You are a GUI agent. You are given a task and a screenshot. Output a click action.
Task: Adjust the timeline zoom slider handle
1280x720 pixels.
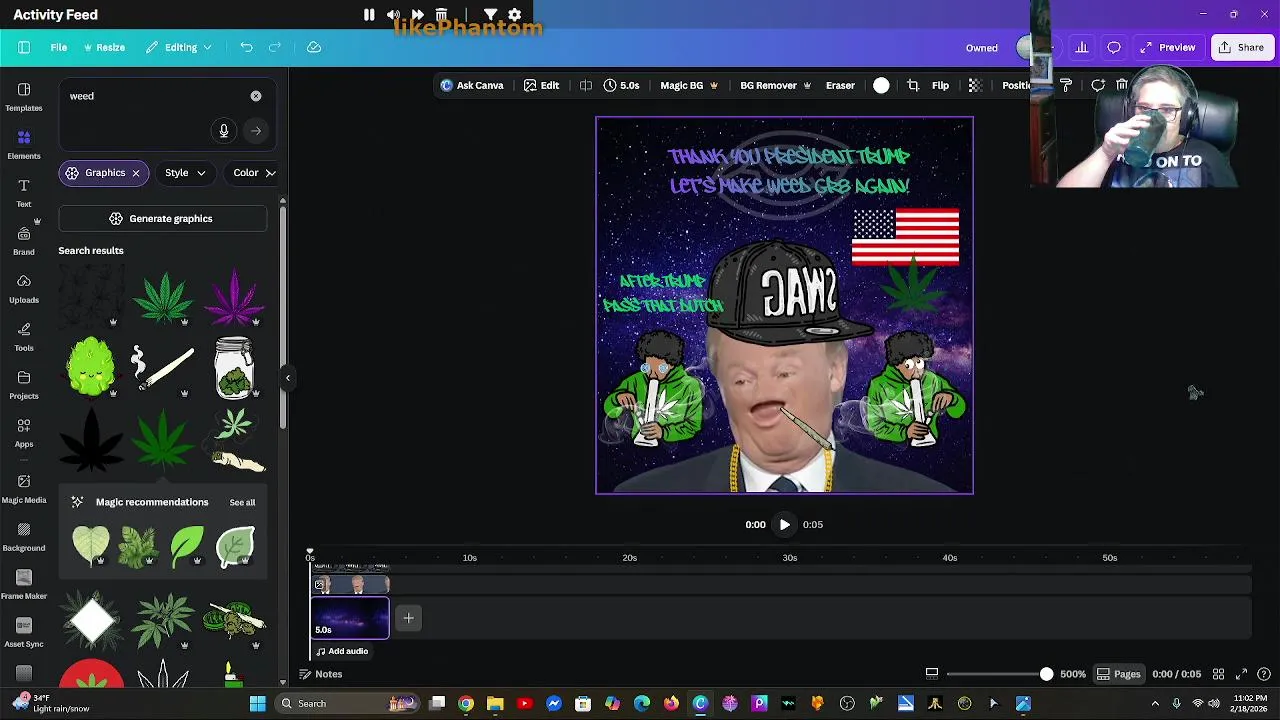tap(1046, 674)
